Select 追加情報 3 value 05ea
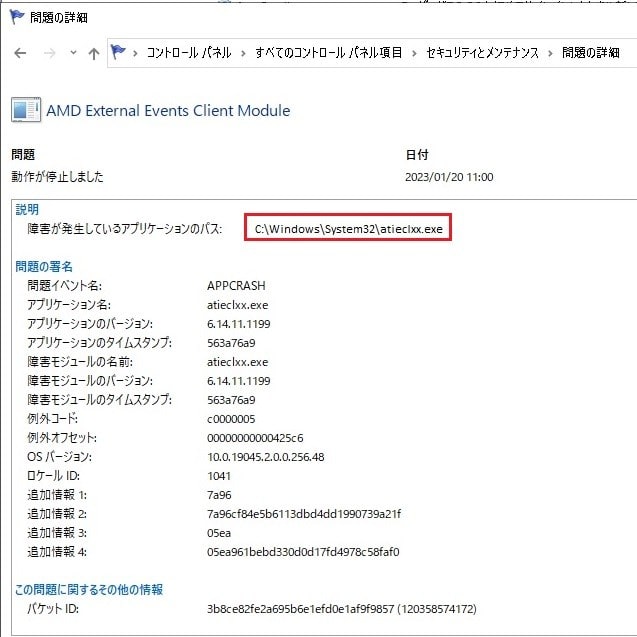The width and height of the screenshot is (637, 637). 219,533
